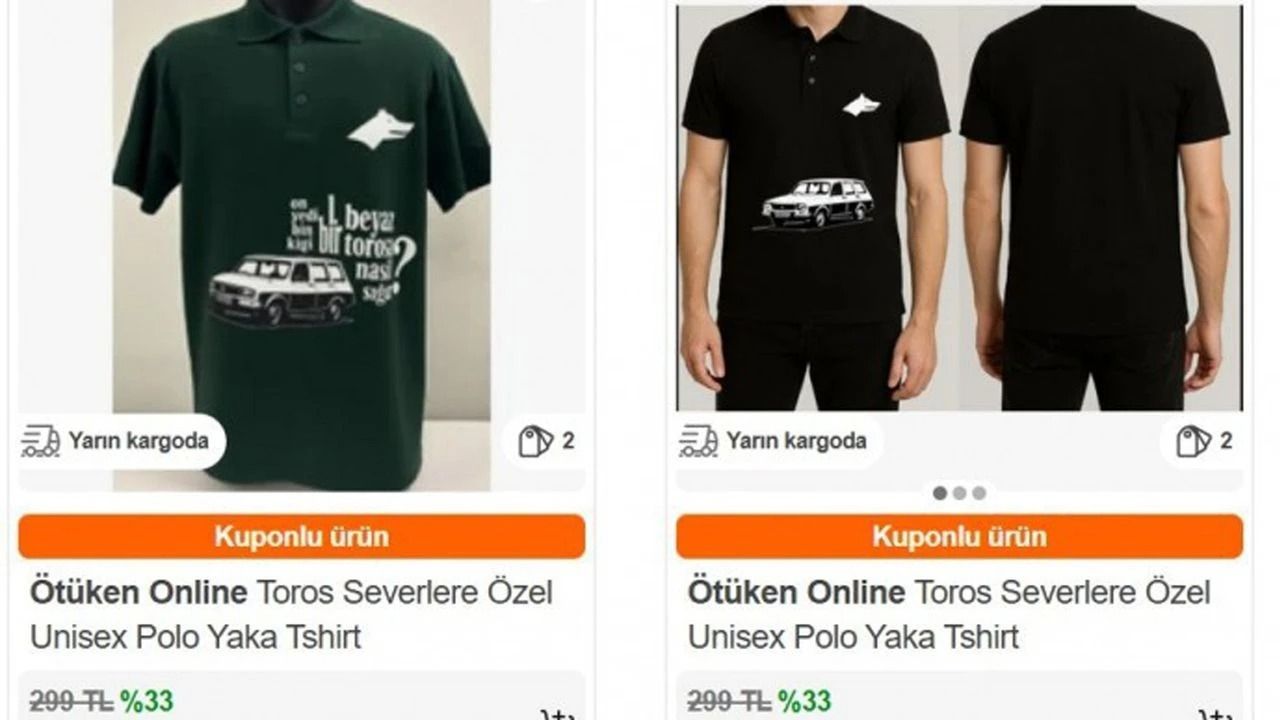
Task: Select the first carousel dot under black shirt
Action: click(940, 493)
